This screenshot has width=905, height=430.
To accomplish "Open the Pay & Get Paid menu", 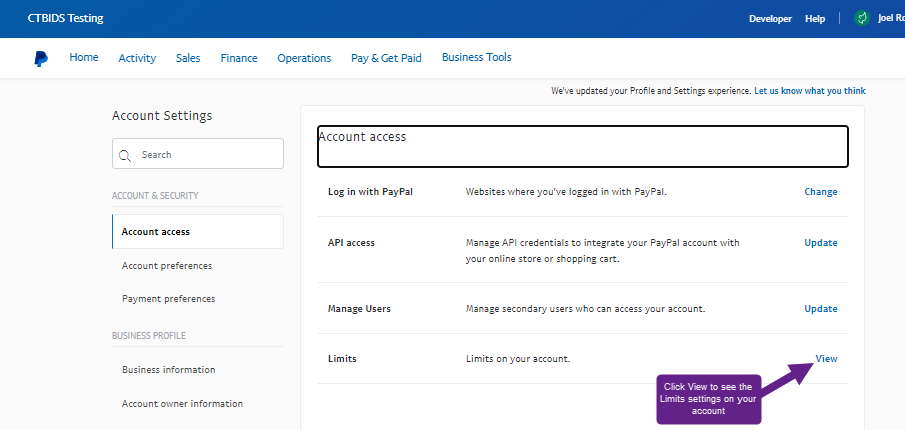I will point(386,58).
